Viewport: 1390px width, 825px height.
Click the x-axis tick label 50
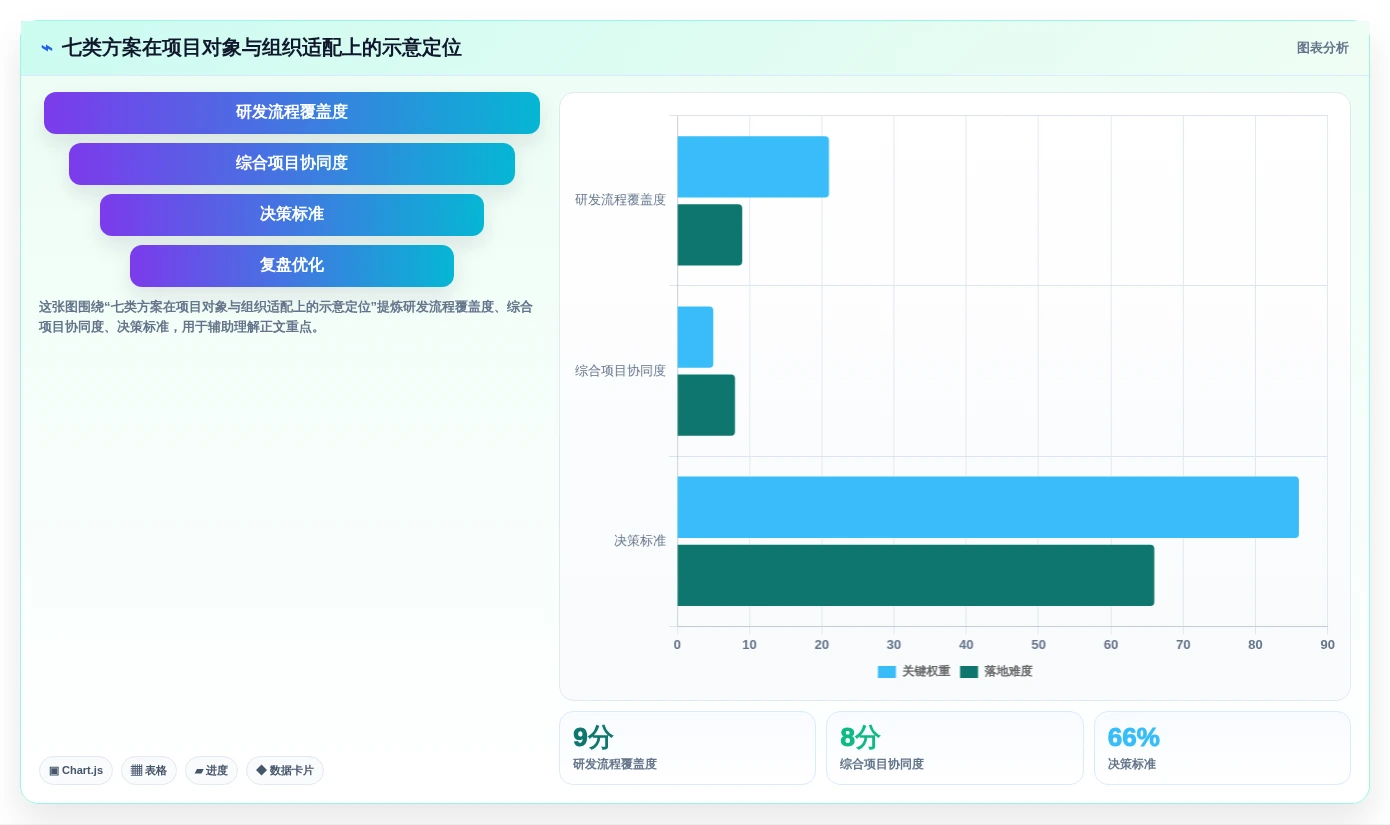(1038, 645)
